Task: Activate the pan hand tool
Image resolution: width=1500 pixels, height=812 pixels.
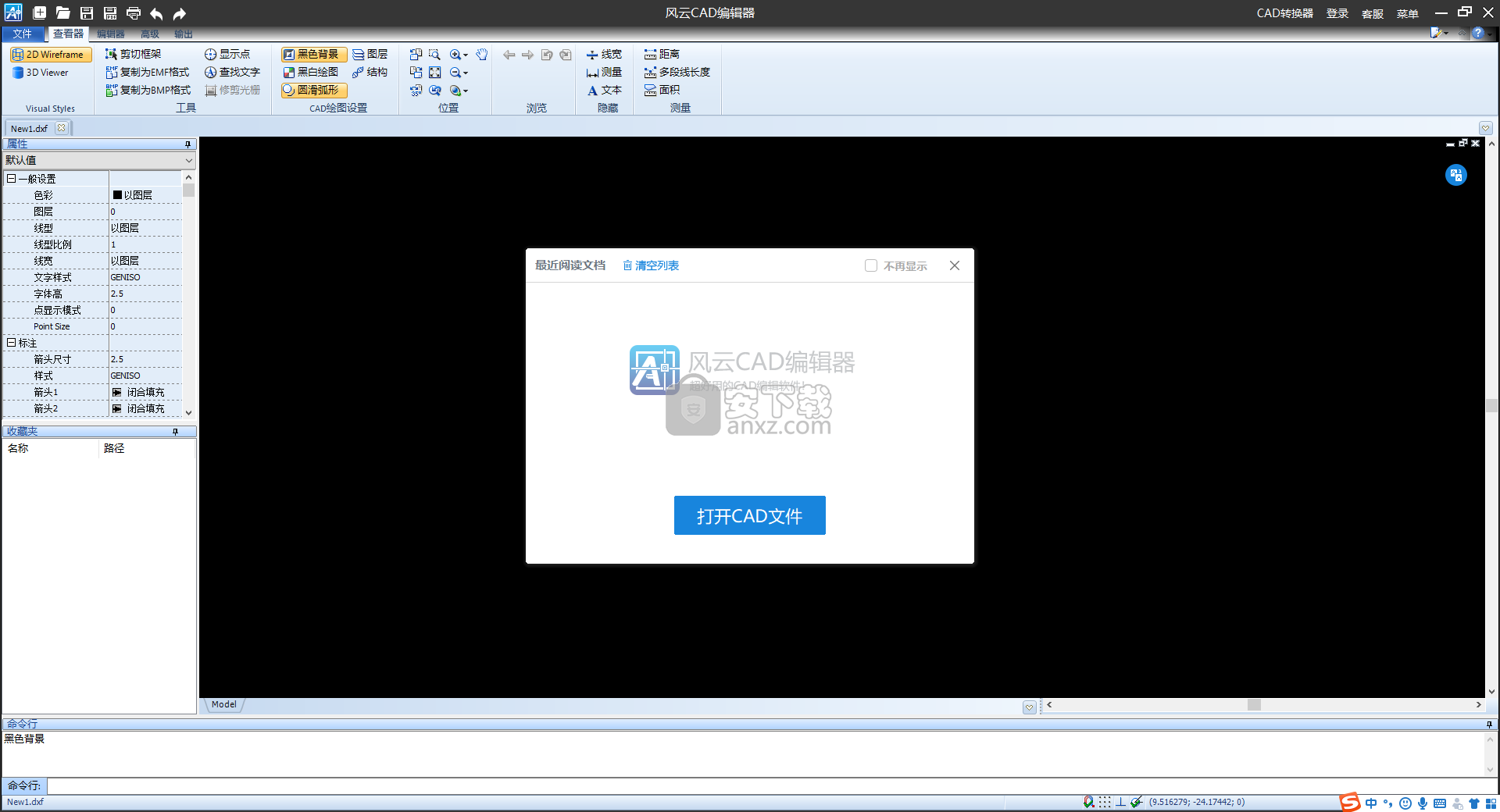Action: (482, 54)
